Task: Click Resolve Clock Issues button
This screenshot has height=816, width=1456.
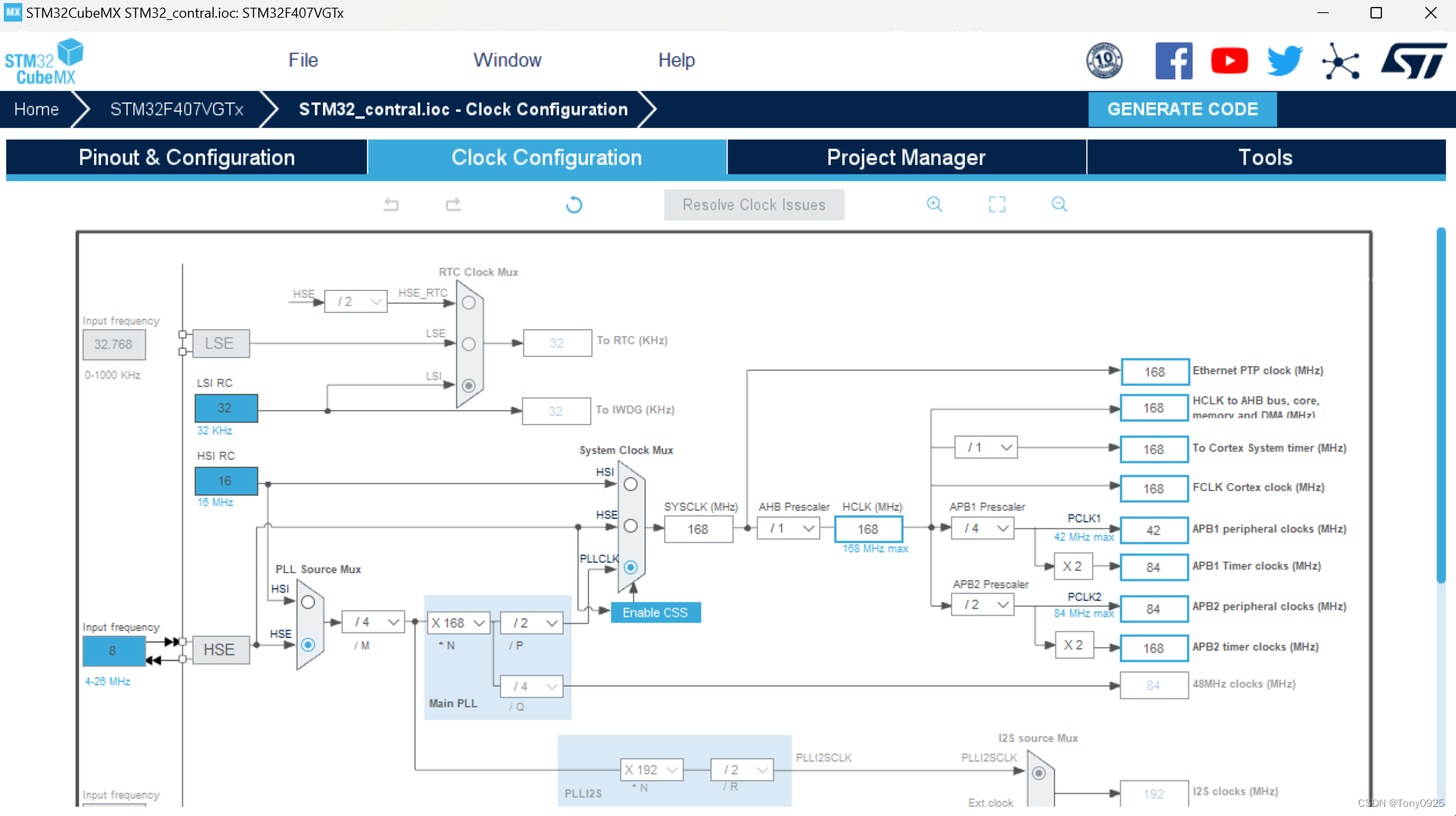Action: (754, 205)
